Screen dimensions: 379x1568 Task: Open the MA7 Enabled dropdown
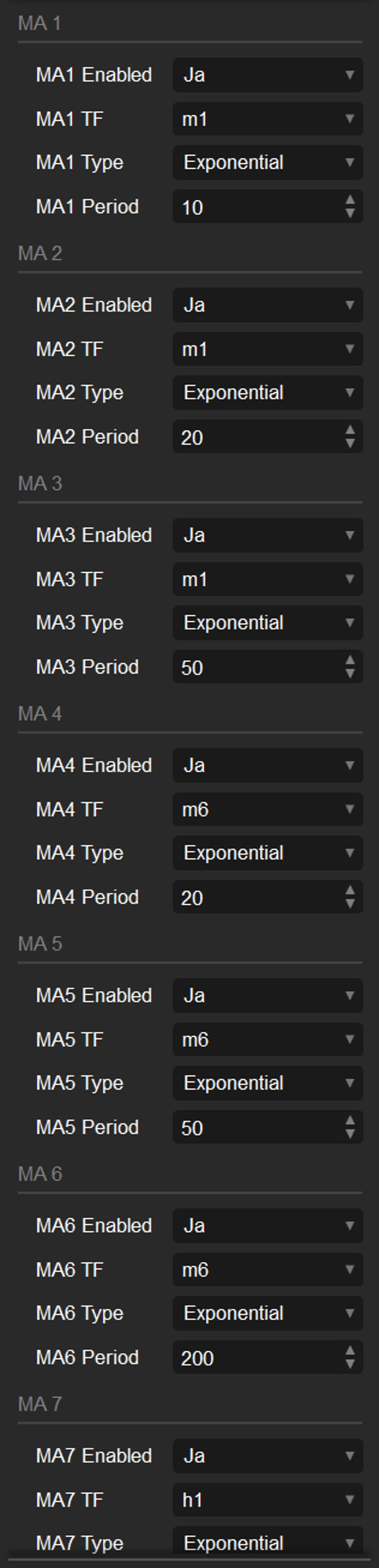point(267,1456)
